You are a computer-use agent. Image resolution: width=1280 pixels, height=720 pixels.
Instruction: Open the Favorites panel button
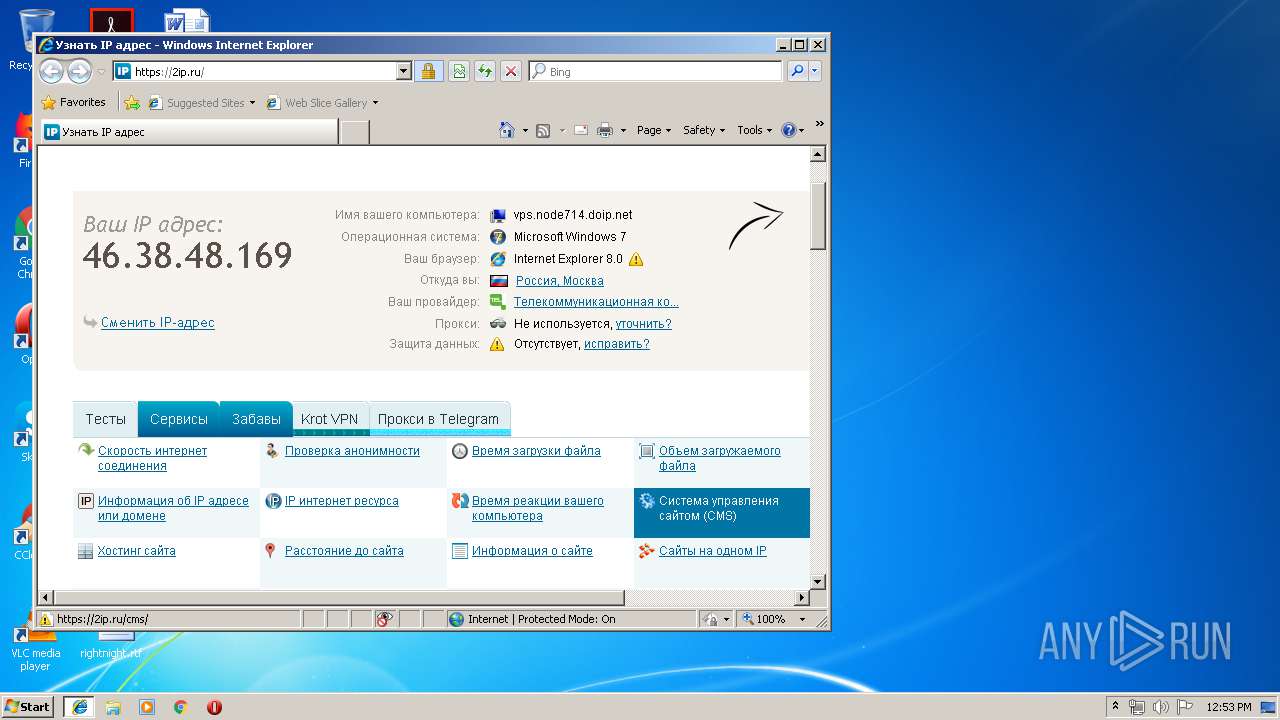coord(73,102)
